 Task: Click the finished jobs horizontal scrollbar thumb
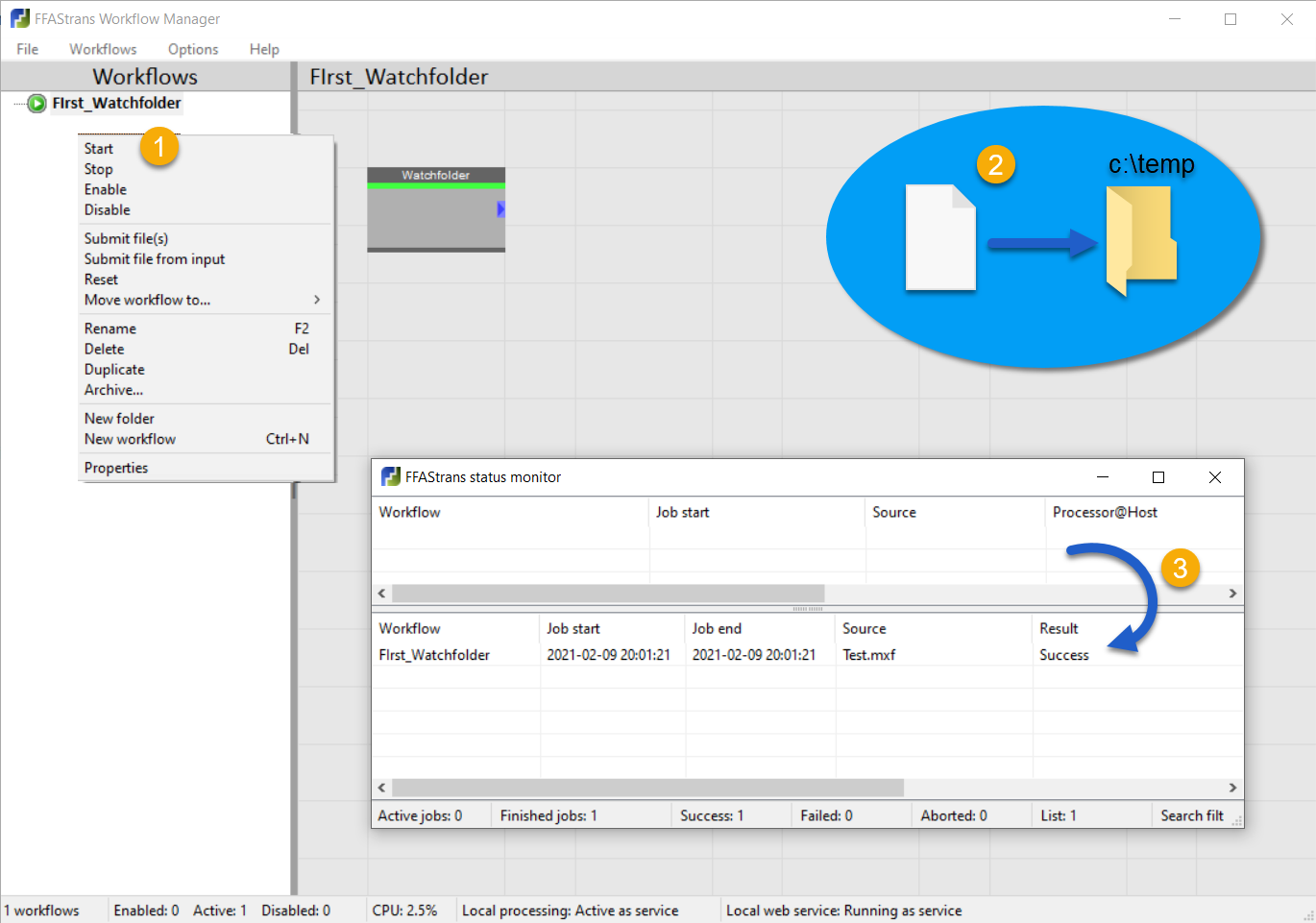(648, 788)
